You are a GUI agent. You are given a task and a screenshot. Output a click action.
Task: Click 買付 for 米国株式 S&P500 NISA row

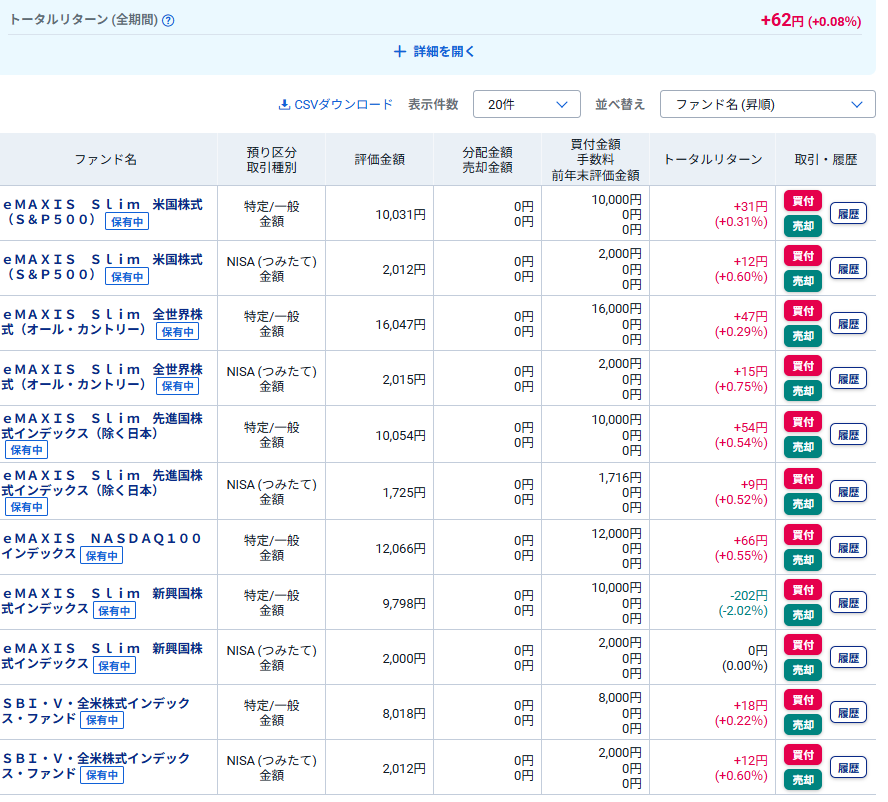point(802,256)
